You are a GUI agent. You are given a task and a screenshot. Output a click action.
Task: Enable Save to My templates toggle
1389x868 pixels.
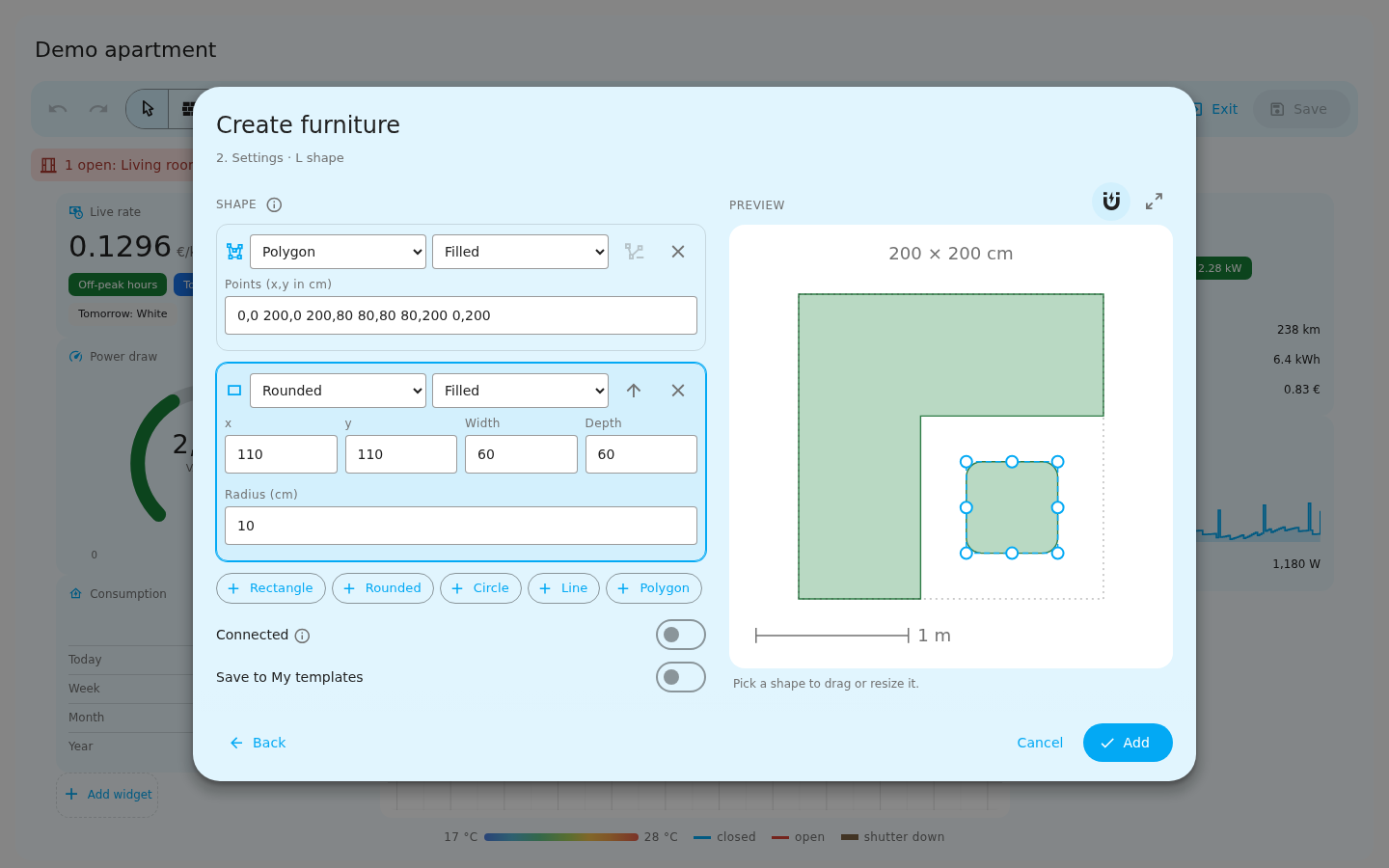(x=681, y=677)
